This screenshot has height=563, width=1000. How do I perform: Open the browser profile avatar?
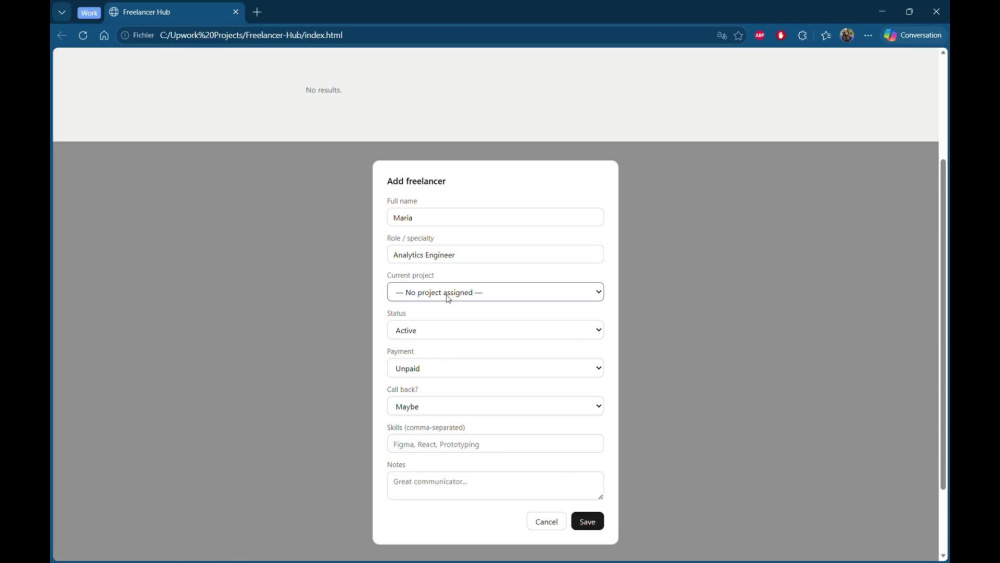[847, 35]
